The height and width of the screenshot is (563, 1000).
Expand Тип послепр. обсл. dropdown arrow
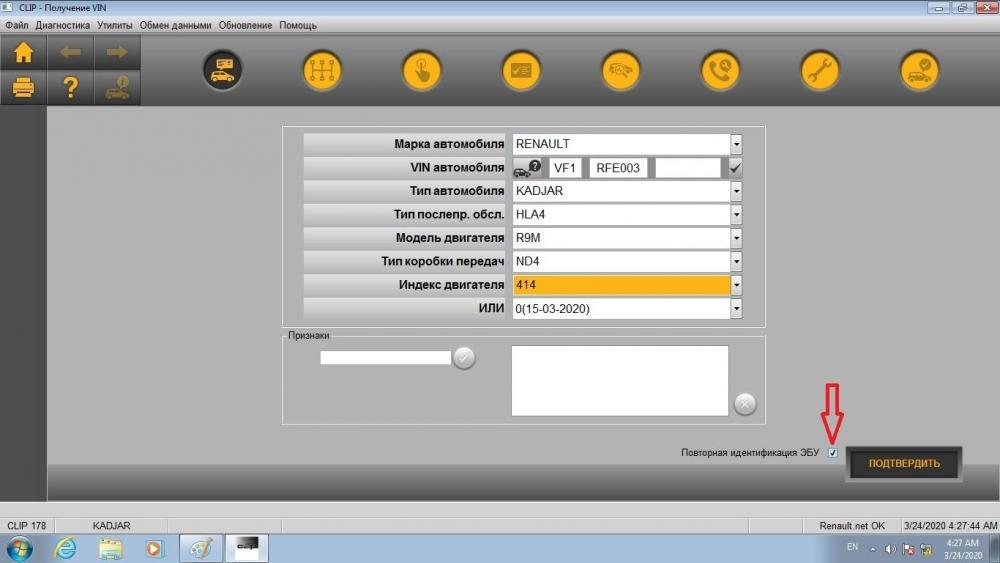pos(736,215)
